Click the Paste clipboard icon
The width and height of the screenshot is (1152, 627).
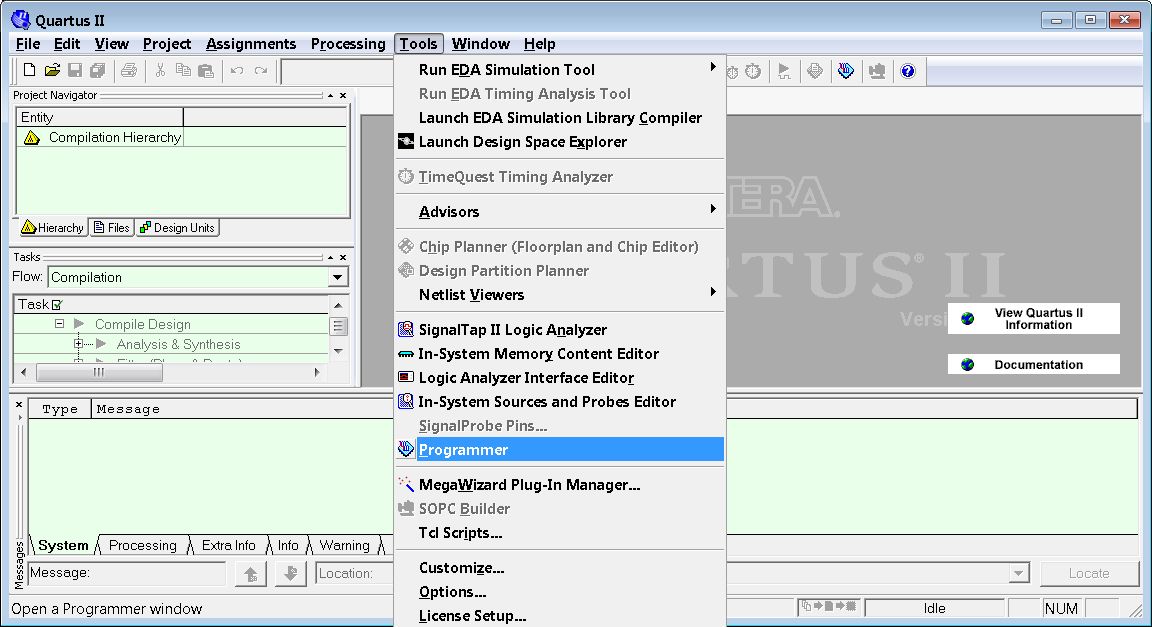point(206,71)
